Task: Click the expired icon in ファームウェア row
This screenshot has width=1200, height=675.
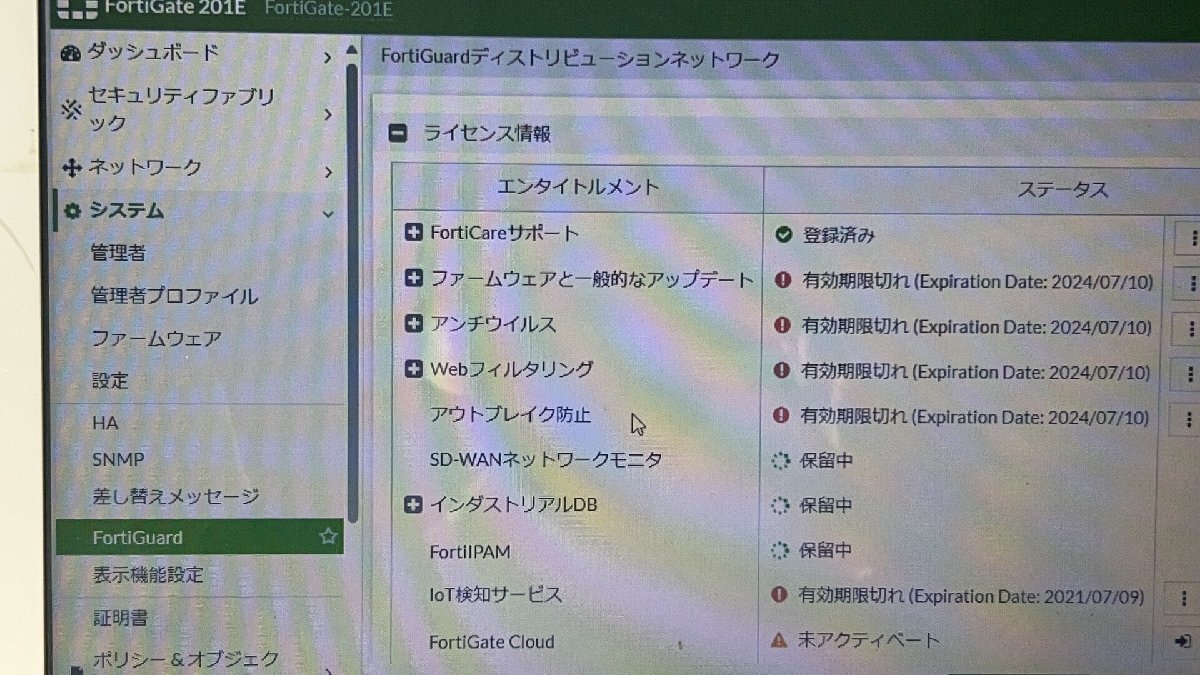Action: coord(783,281)
